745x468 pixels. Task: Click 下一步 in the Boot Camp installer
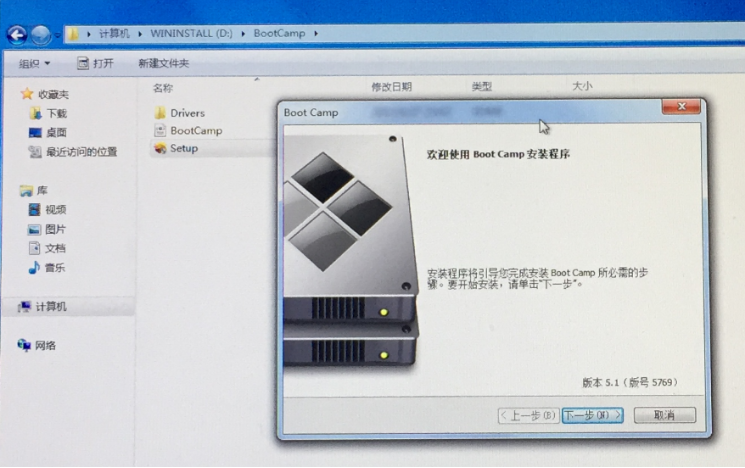(x=591, y=414)
